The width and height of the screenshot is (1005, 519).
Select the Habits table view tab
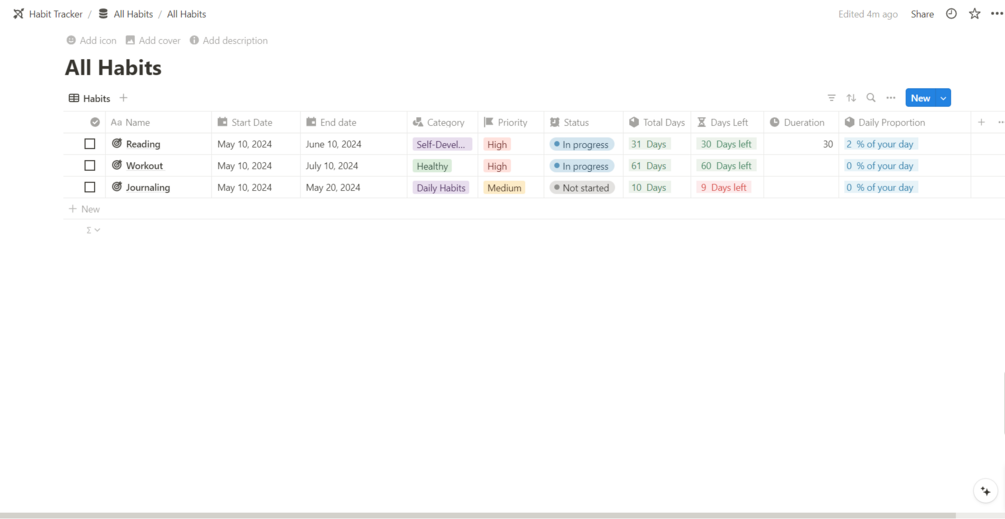coord(90,98)
